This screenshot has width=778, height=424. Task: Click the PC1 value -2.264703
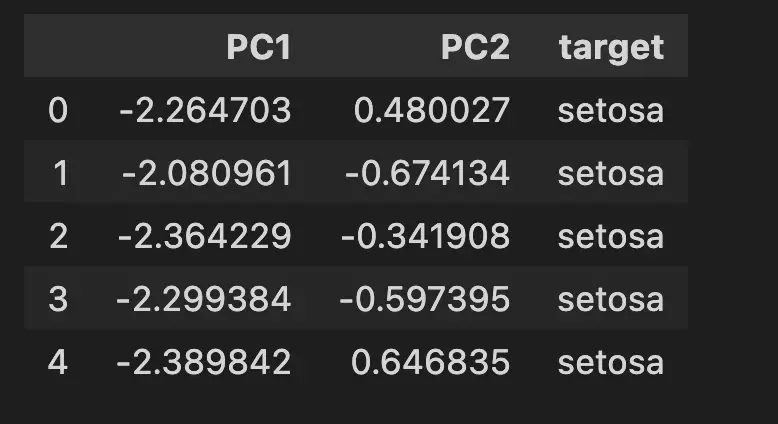[205, 110]
